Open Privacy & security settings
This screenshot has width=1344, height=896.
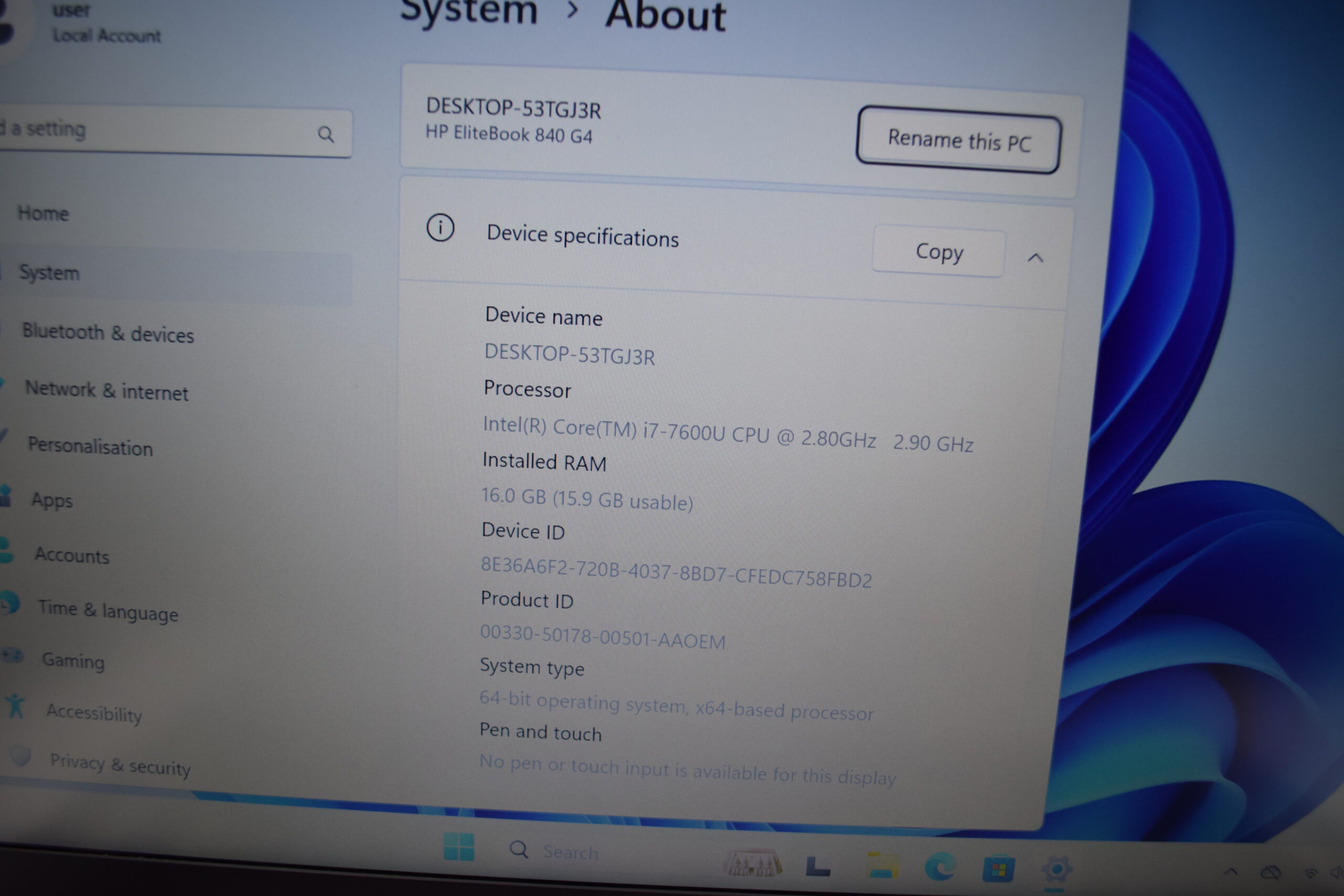(121, 765)
